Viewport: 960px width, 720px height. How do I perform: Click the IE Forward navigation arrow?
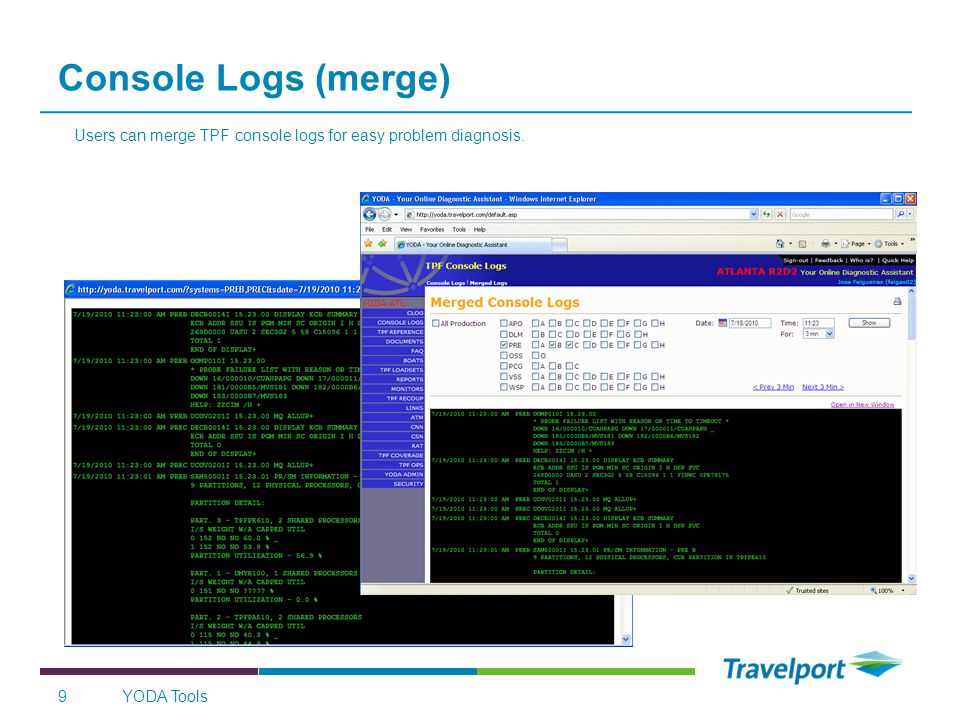pos(384,214)
